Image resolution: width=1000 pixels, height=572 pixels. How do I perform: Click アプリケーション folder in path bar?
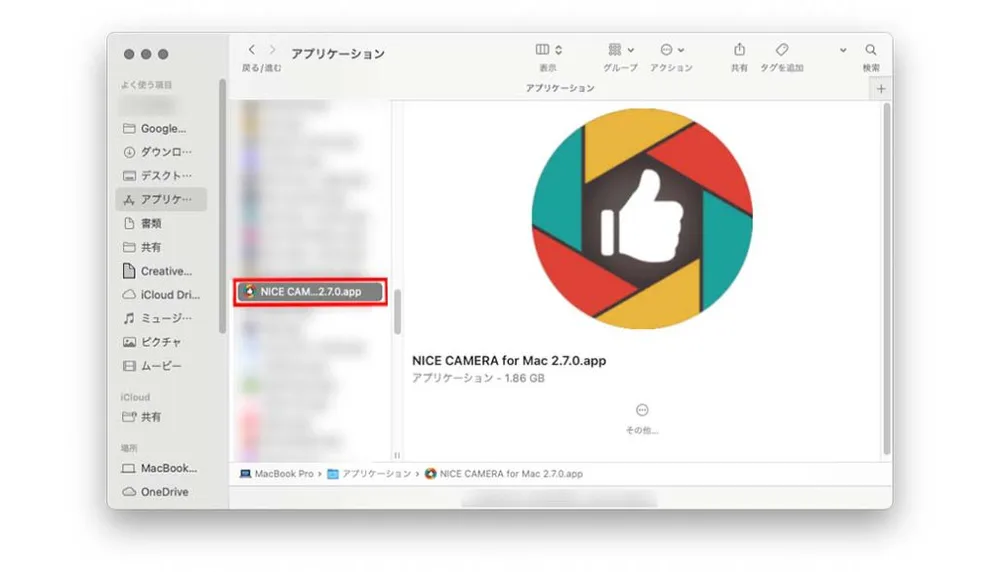369,474
